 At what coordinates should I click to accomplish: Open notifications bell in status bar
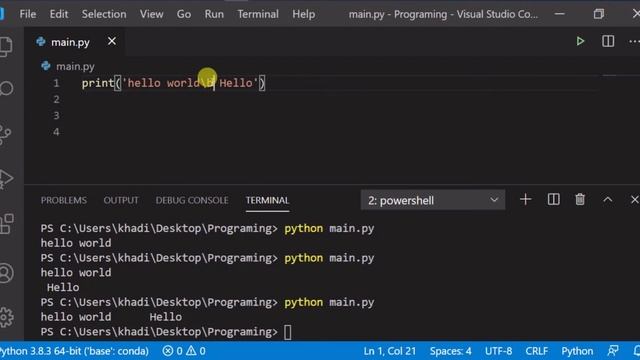point(636,351)
